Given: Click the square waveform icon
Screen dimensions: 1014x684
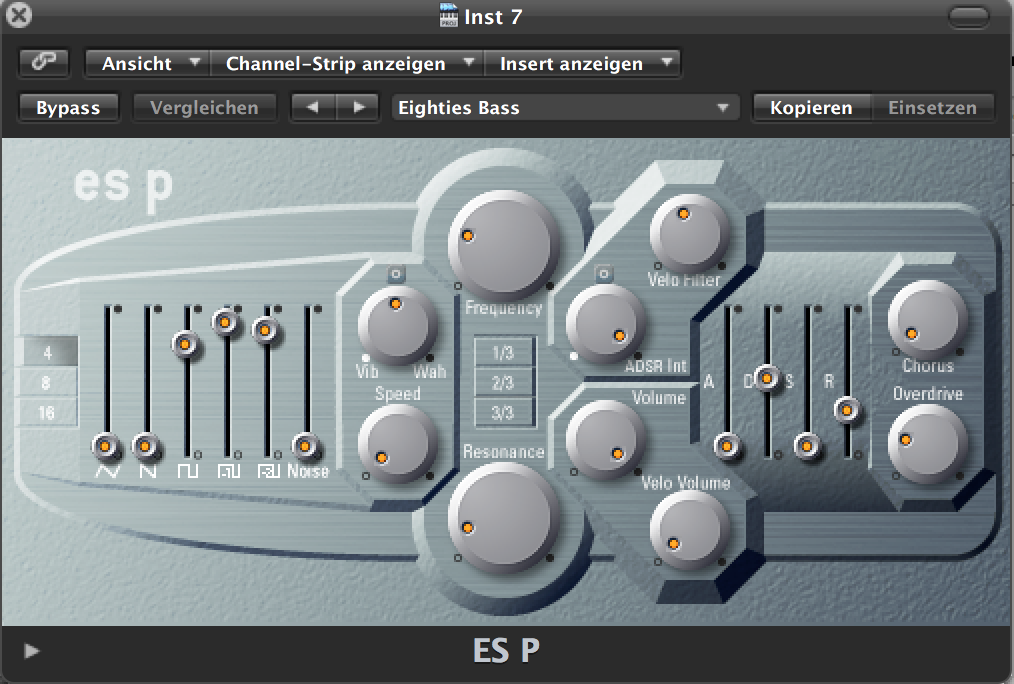Looking at the screenshot, I should click(188, 471).
